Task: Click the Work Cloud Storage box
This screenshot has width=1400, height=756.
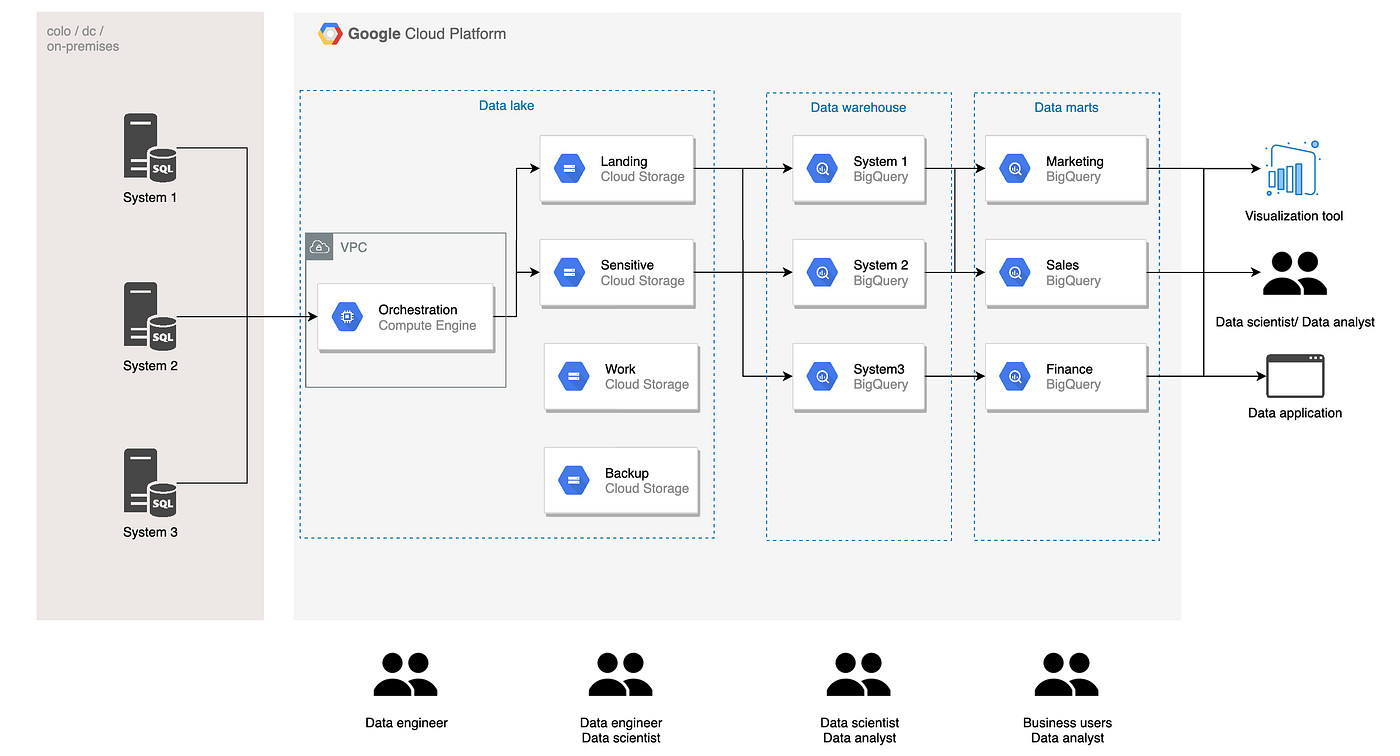Action: (620, 377)
